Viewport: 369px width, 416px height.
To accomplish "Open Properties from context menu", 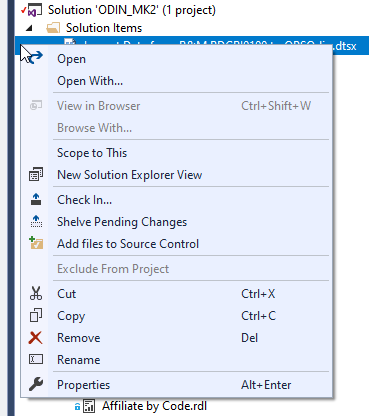I will click(176, 385).
